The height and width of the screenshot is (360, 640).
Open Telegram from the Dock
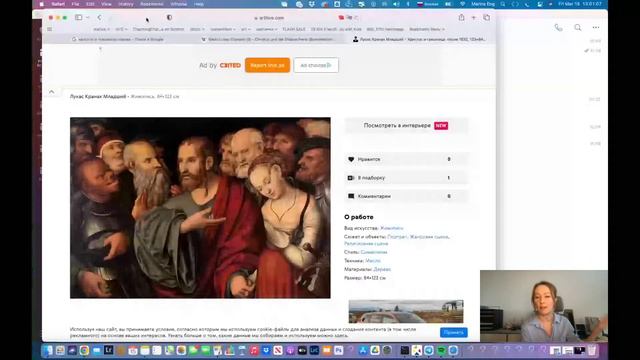click(429, 350)
